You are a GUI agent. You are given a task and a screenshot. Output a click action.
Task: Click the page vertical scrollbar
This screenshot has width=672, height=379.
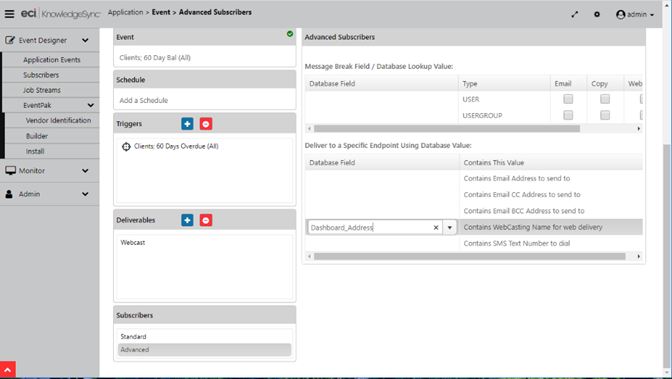coord(666,255)
